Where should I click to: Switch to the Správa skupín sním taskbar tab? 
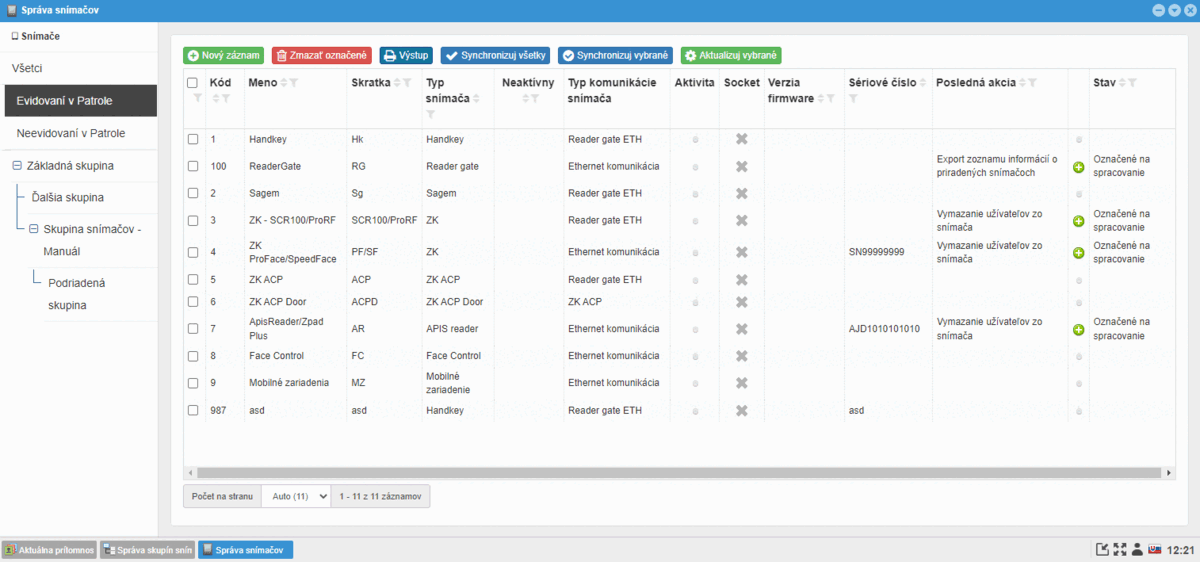coord(147,550)
